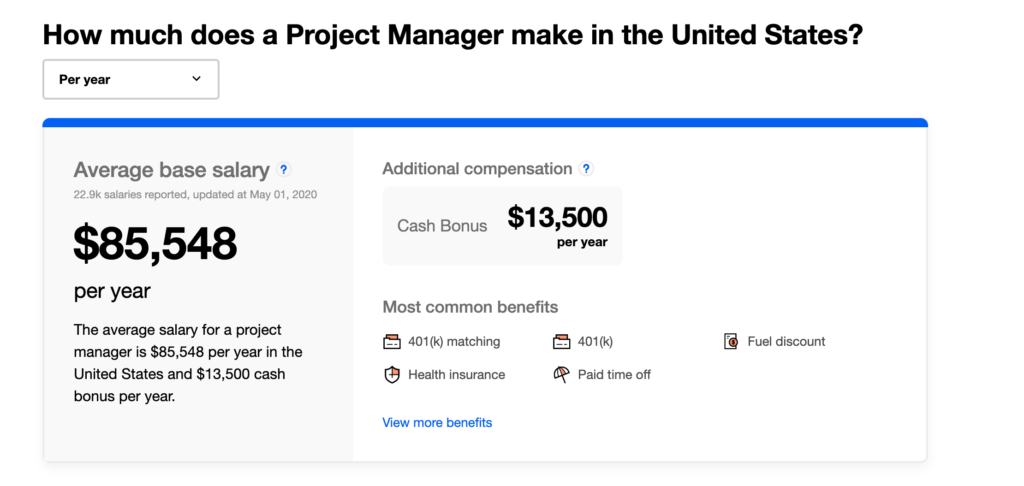Click the Cash Bonus label

click(x=442, y=226)
